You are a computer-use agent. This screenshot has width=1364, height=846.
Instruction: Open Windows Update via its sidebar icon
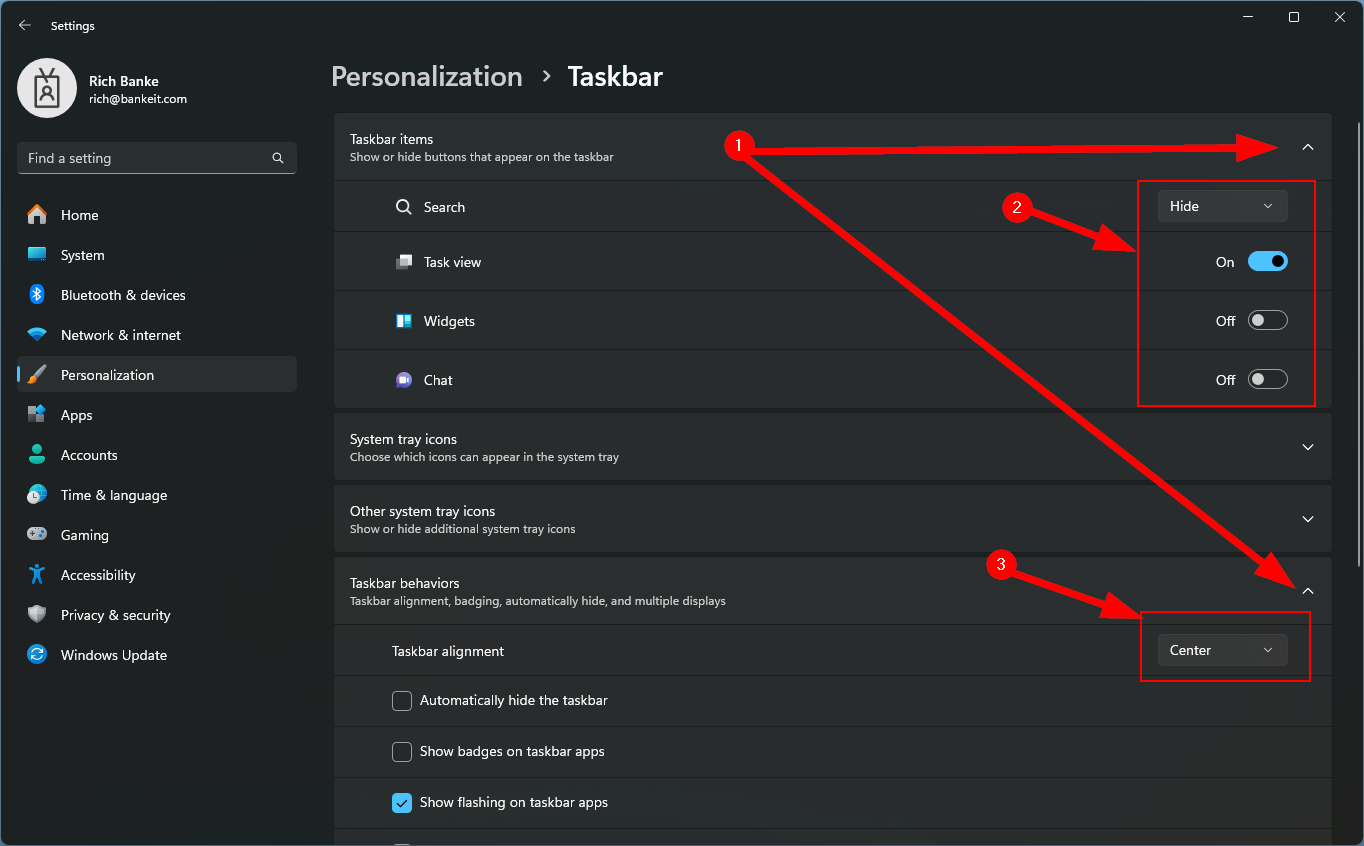(x=37, y=655)
